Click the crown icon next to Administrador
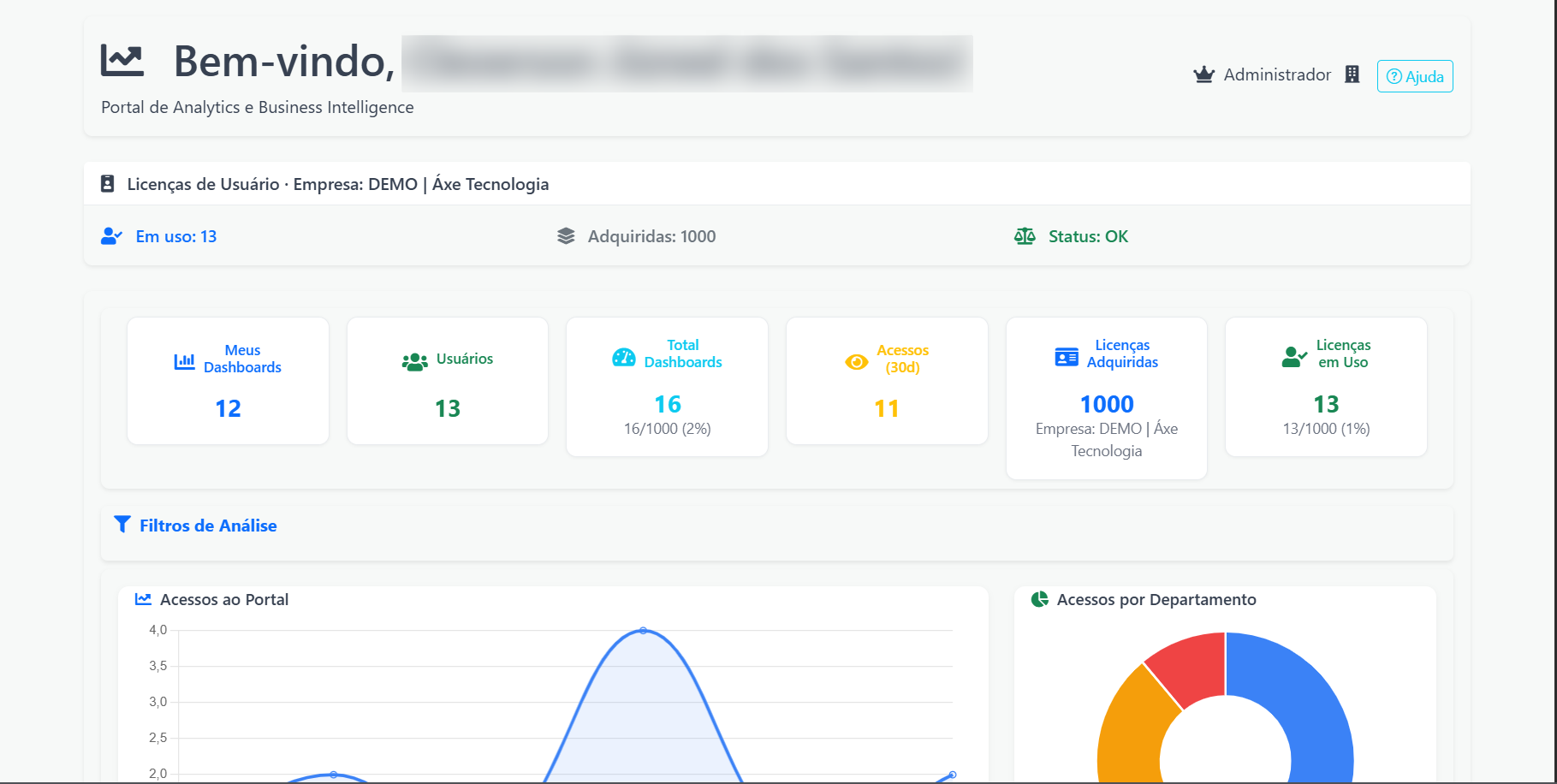This screenshot has width=1557, height=784. pos(1203,74)
